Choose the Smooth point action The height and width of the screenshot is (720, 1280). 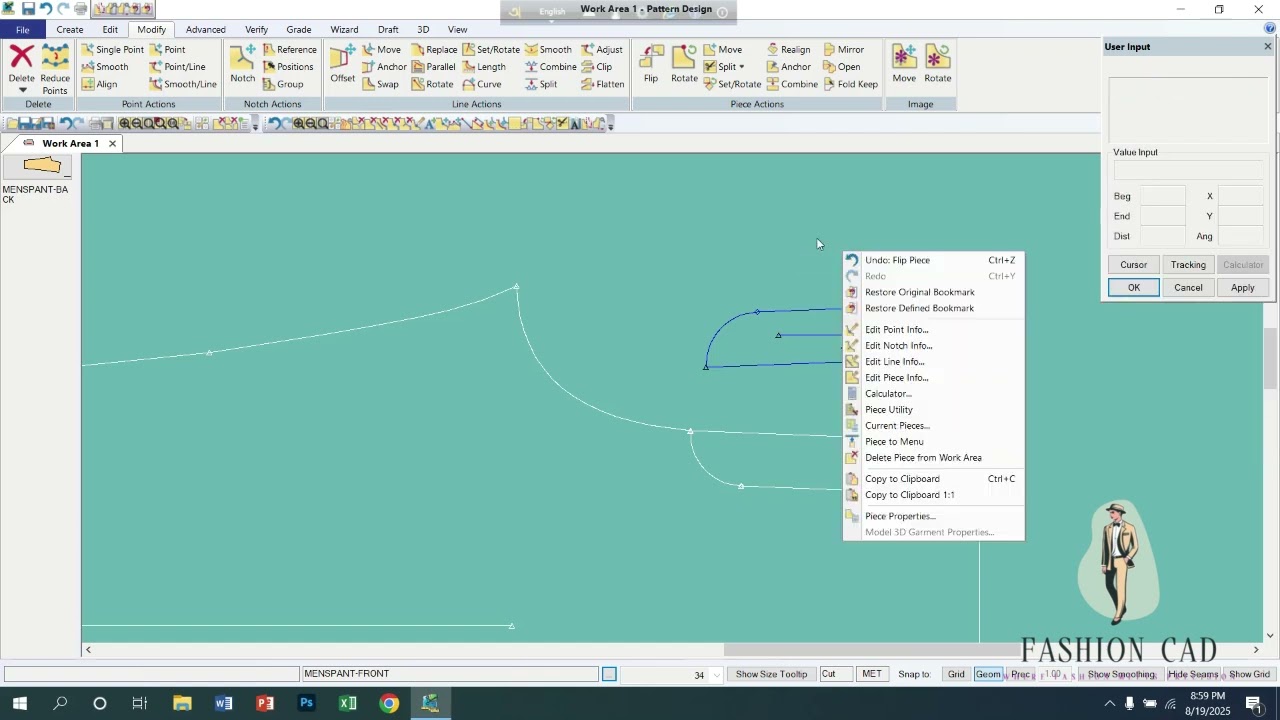pyautogui.click(x=105, y=67)
